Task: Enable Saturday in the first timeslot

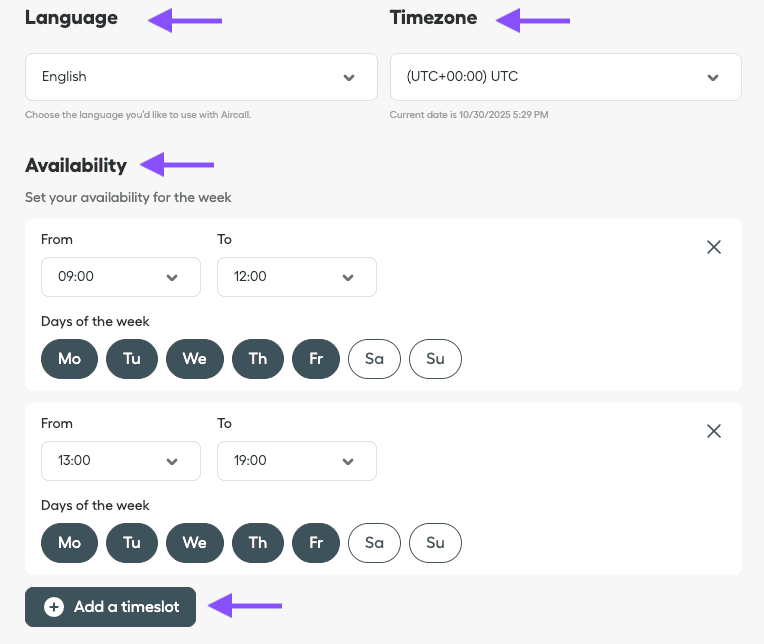Action: (x=374, y=359)
